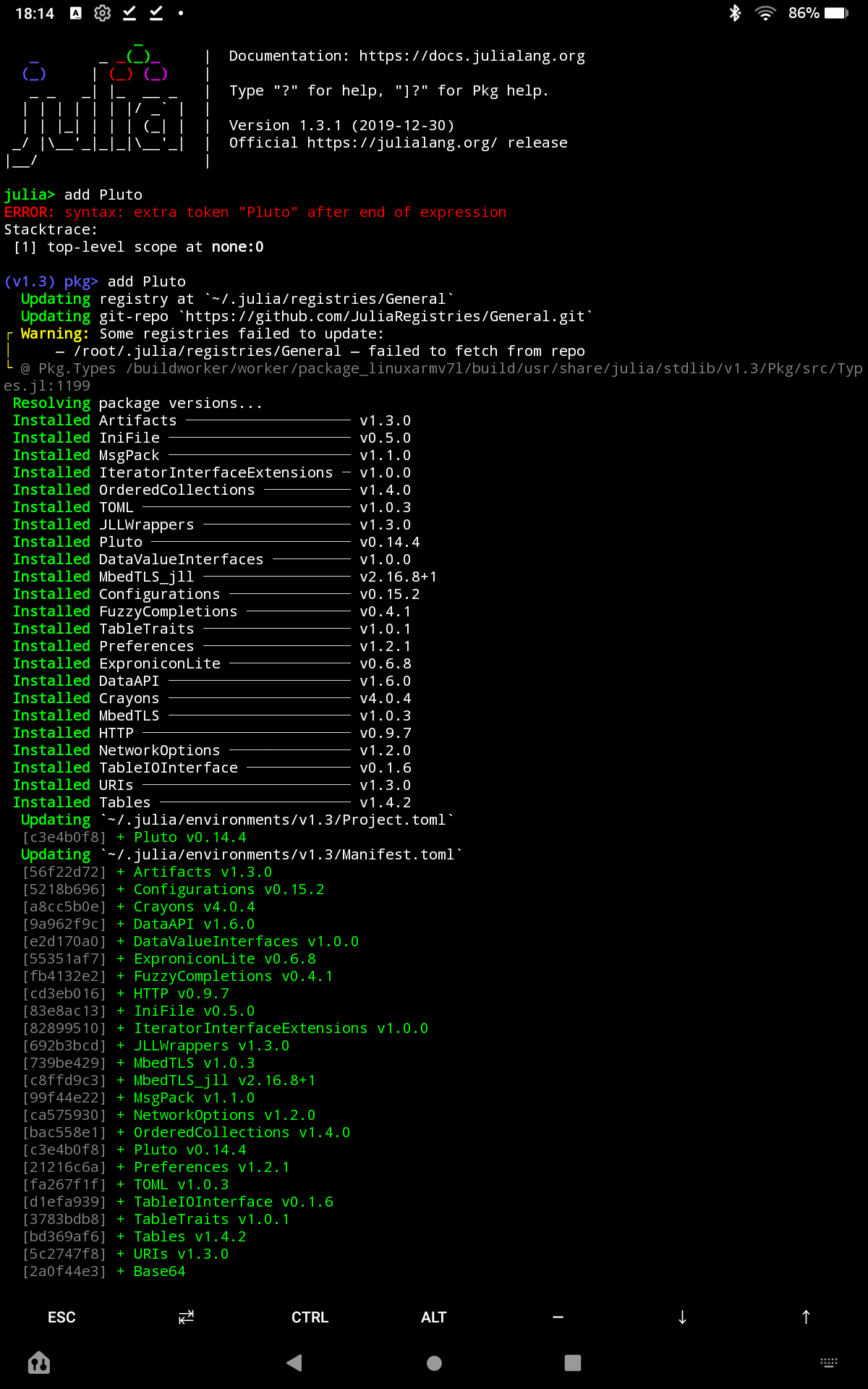868x1389 pixels.
Task: Tap the 'Installed HTTP v0.9.7' line
Action: [212, 733]
